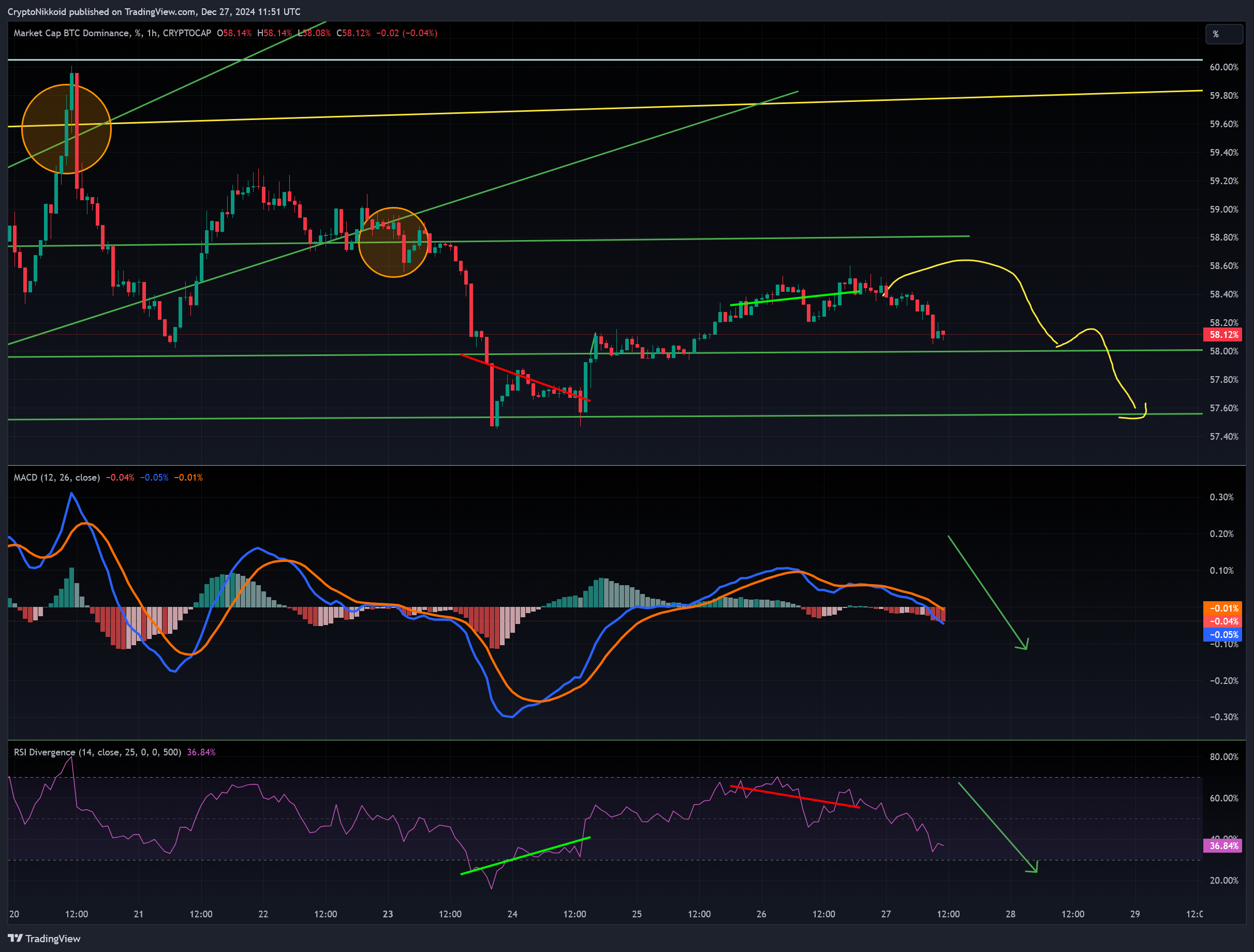1254x952 pixels.
Task: Click the 60.00% RSI axis label
Action: (1224, 798)
